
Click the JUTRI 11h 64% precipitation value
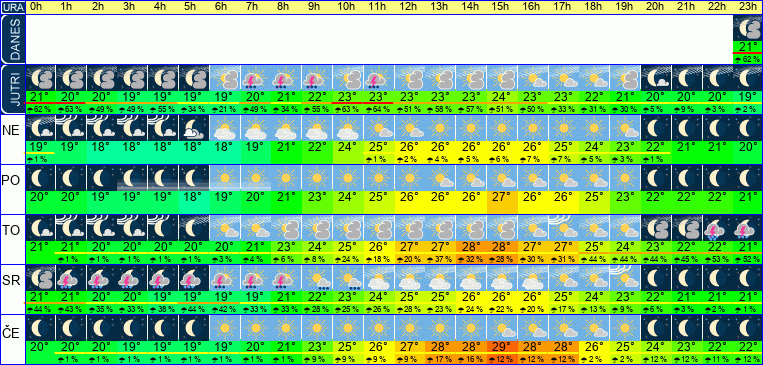tap(379, 110)
